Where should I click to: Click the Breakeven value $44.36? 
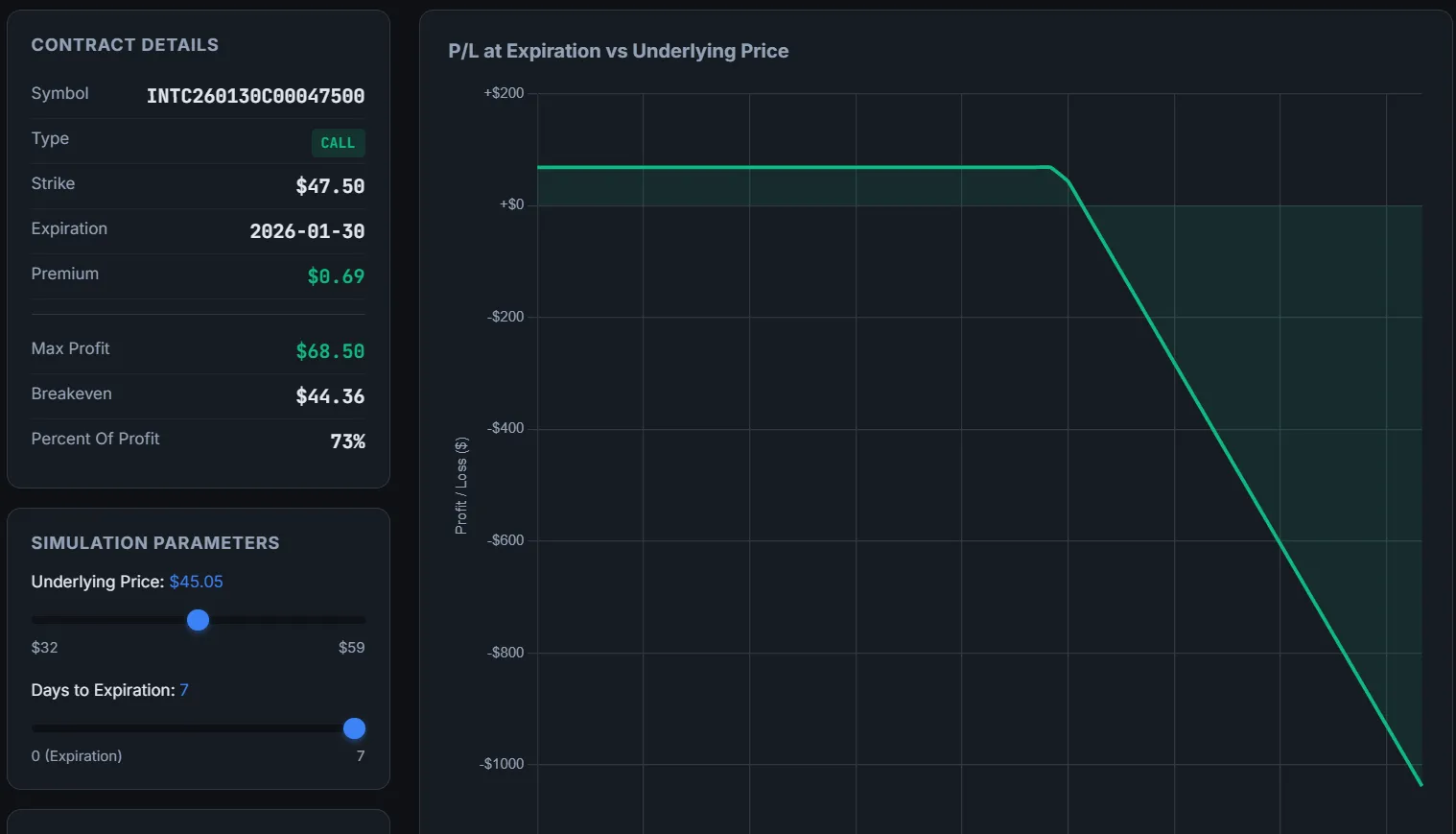330,396
